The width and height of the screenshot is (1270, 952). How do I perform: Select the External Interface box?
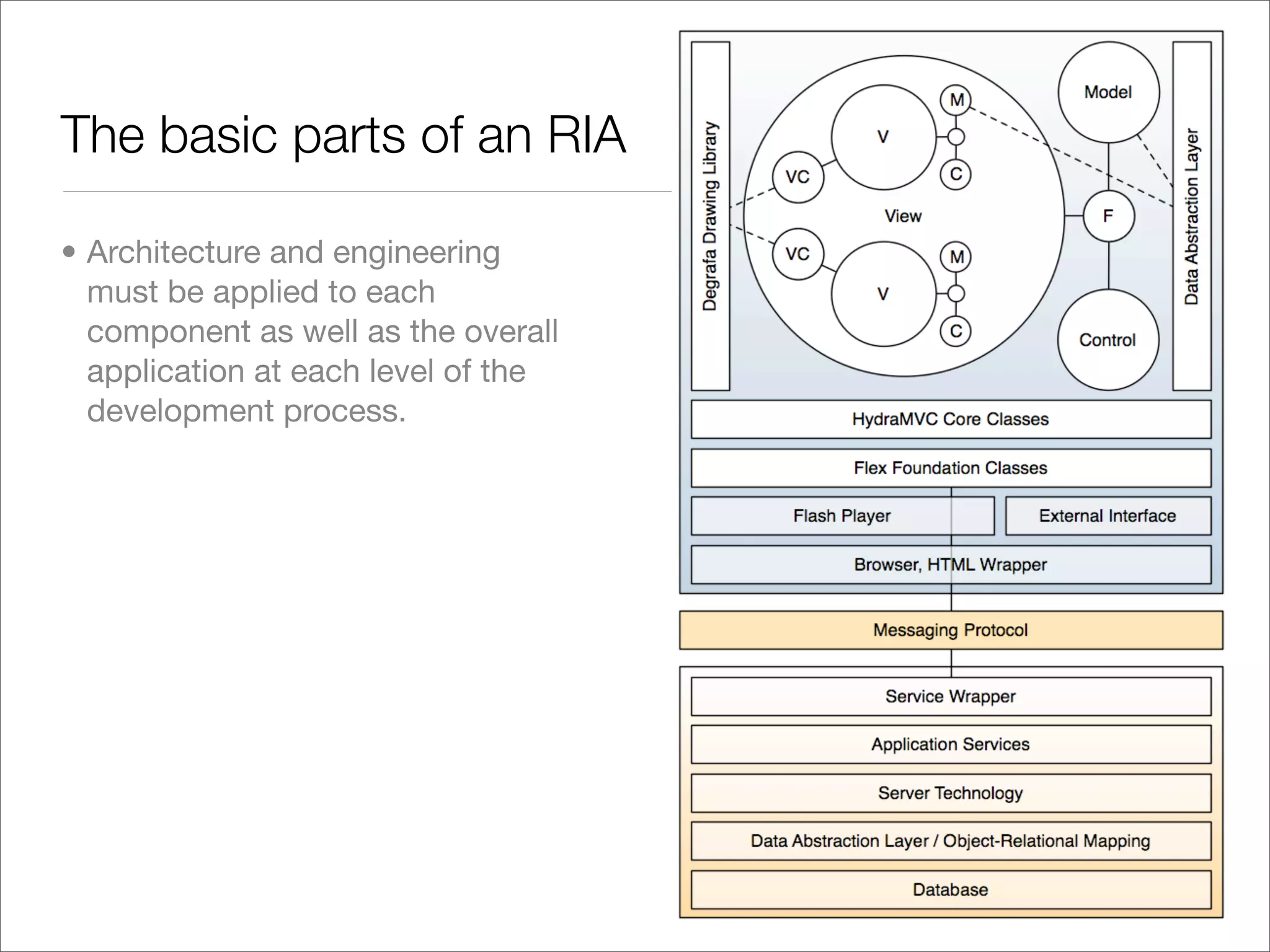[1108, 516]
